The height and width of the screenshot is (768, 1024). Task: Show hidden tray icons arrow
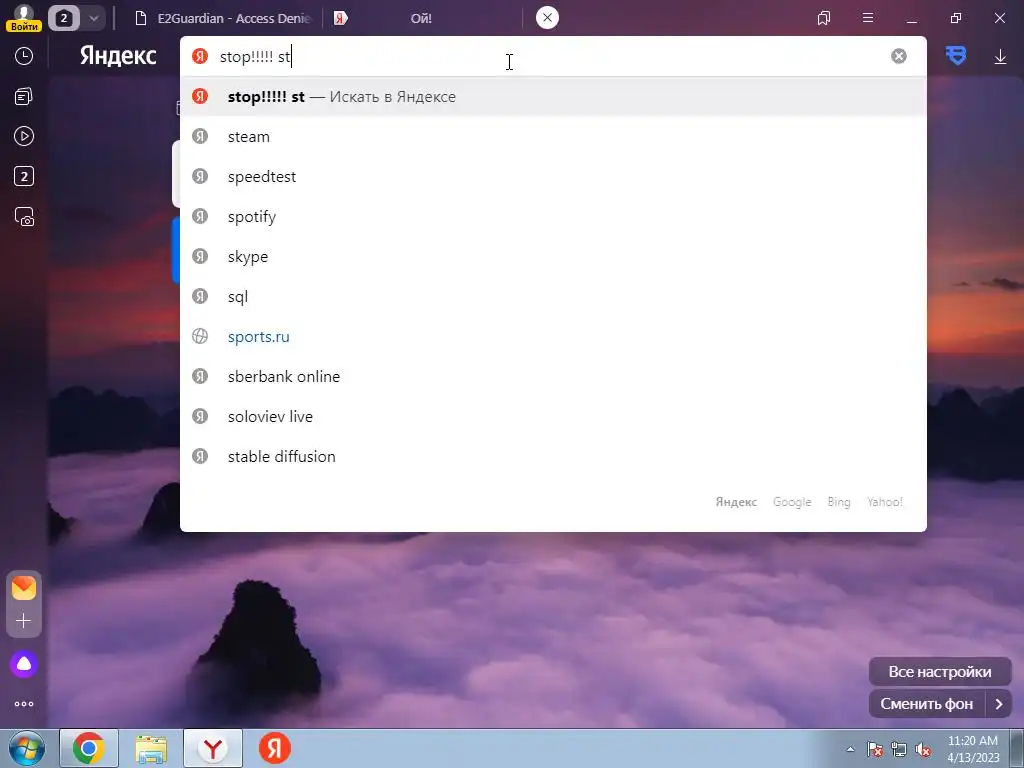point(850,749)
